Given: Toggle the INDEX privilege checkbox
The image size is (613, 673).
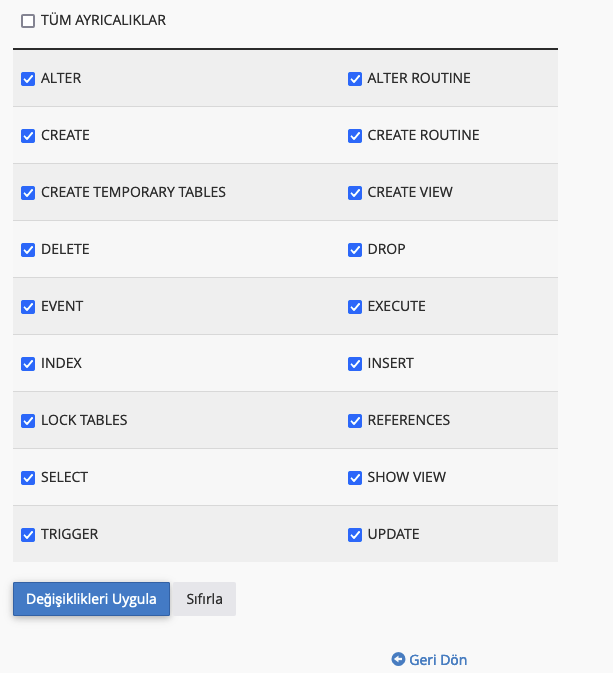Looking at the screenshot, I should tap(28, 364).
